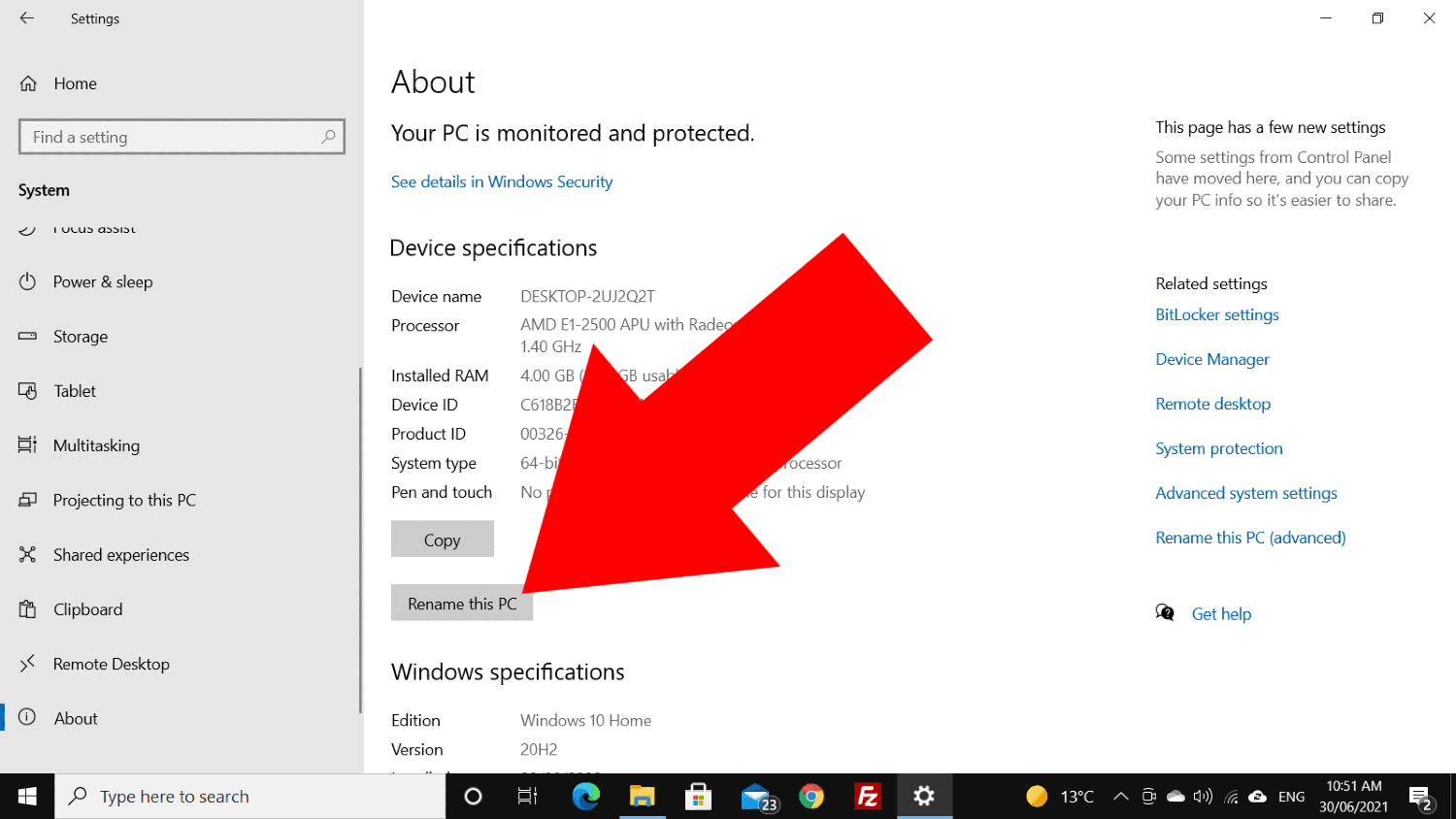Click the ENG language indicator

[x=1291, y=797]
